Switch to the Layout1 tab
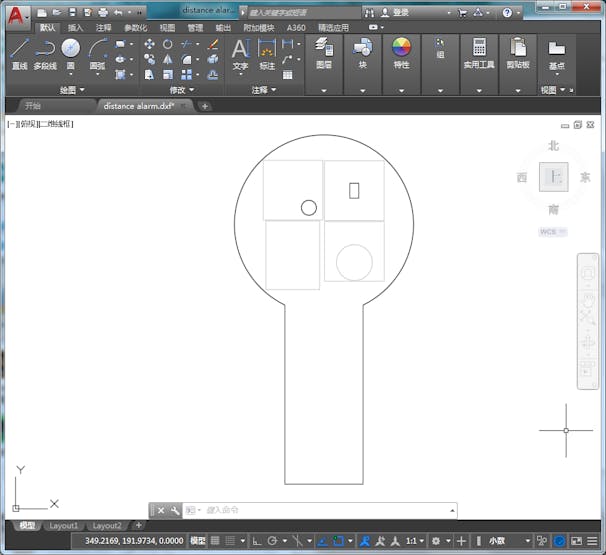This screenshot has height=555, width=606. point(63,525)
